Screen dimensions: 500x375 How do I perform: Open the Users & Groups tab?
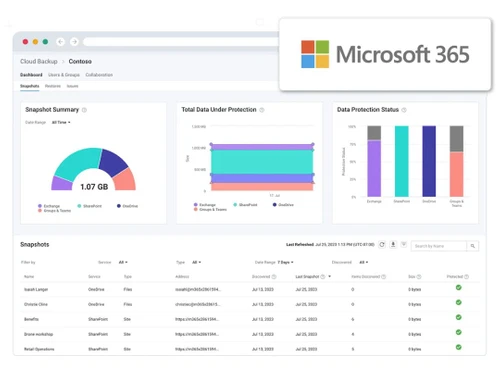pos(64,75)
